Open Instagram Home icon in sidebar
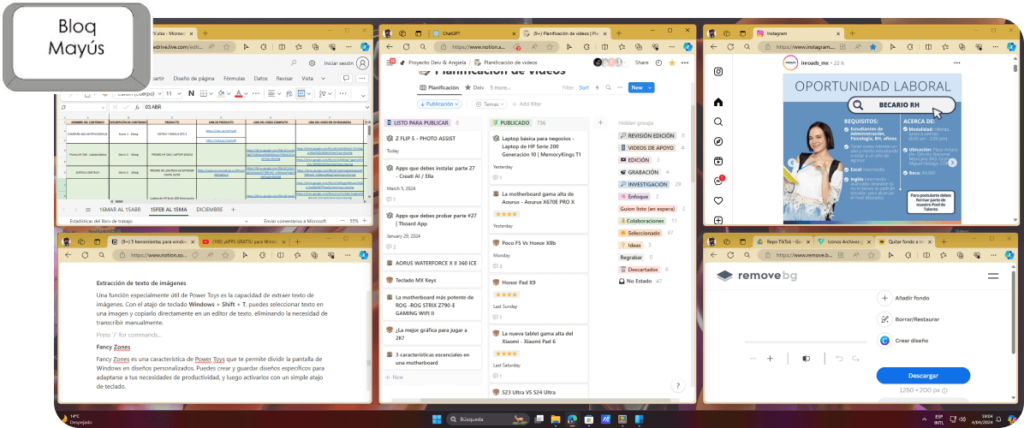This screenshot has width=1024, height=428. click(x=718, y=102)
